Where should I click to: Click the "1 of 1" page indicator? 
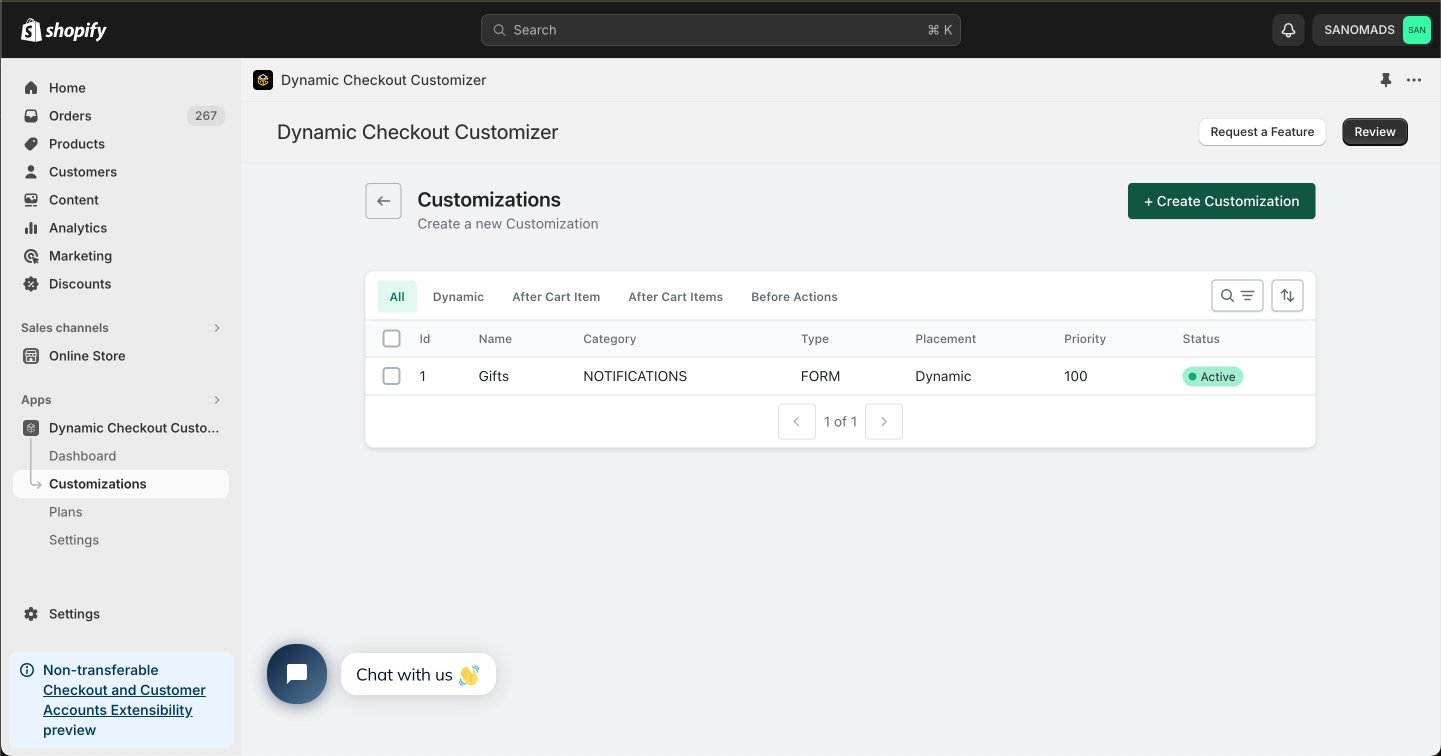pos(840,422)
